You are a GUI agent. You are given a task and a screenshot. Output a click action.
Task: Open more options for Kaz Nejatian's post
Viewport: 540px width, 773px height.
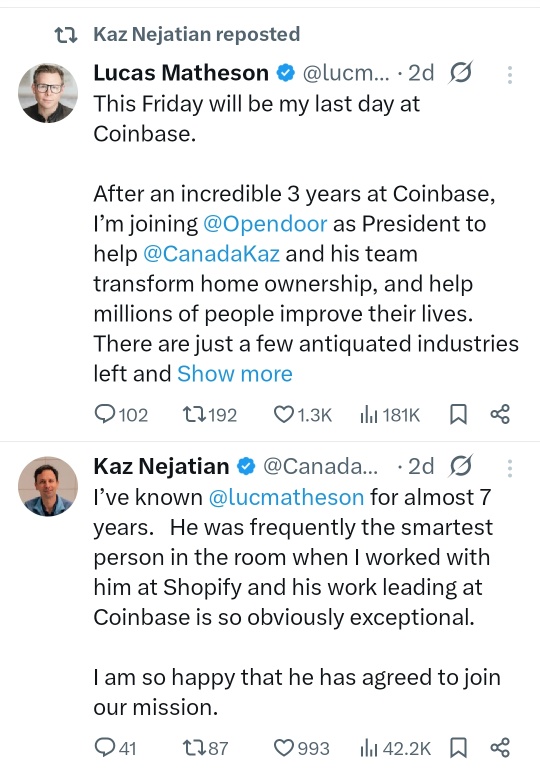click(x=510, y=468)
